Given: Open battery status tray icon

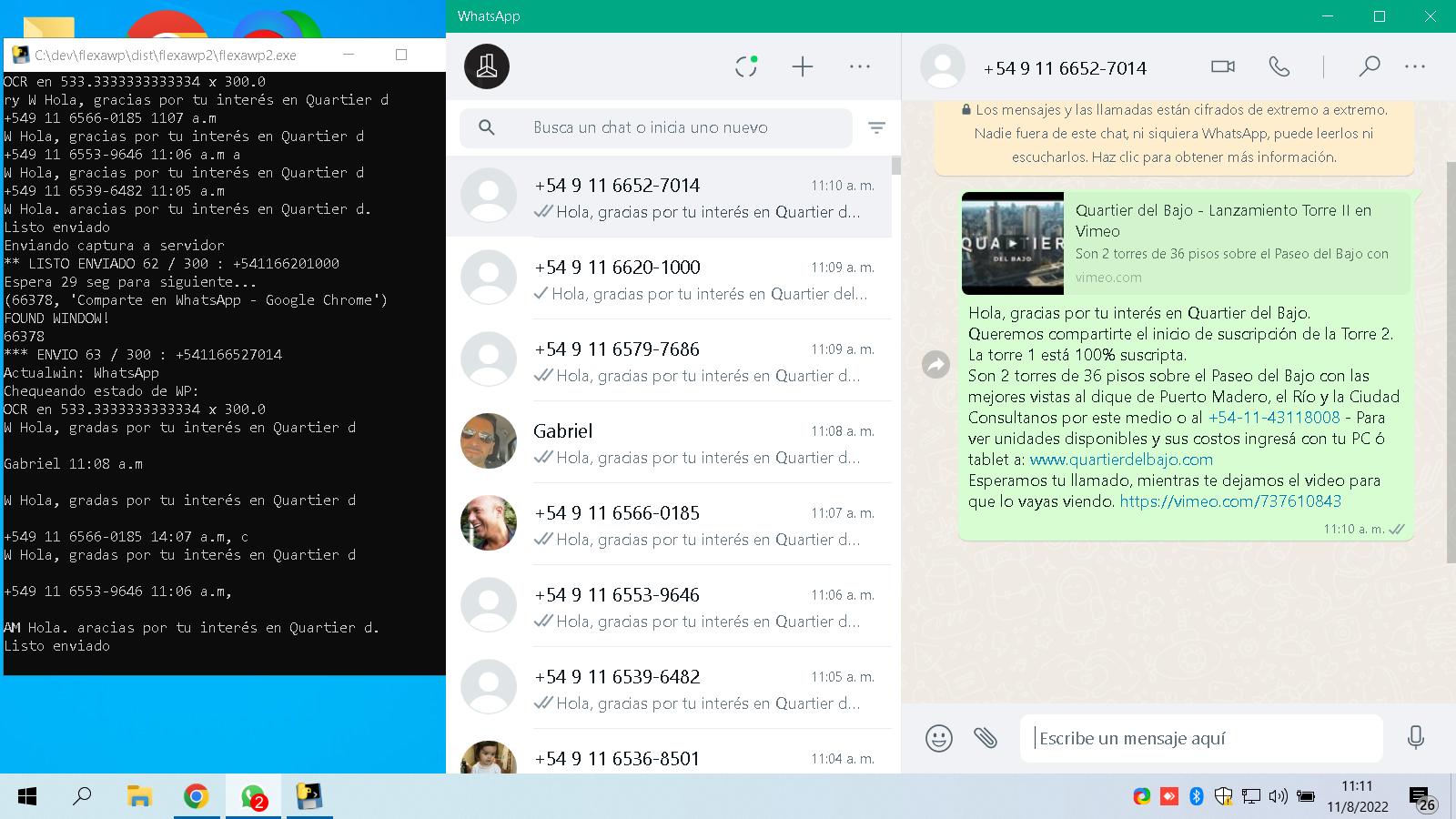Looking at the screenshot, I should tap(1306, 797).
